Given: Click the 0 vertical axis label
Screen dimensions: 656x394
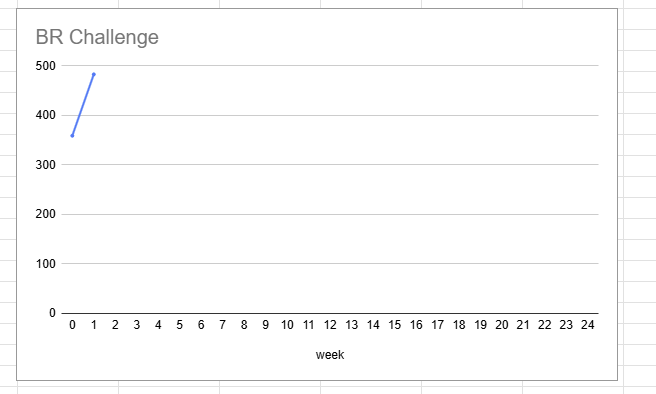Looking at the screenshot, I should (52, 313).
